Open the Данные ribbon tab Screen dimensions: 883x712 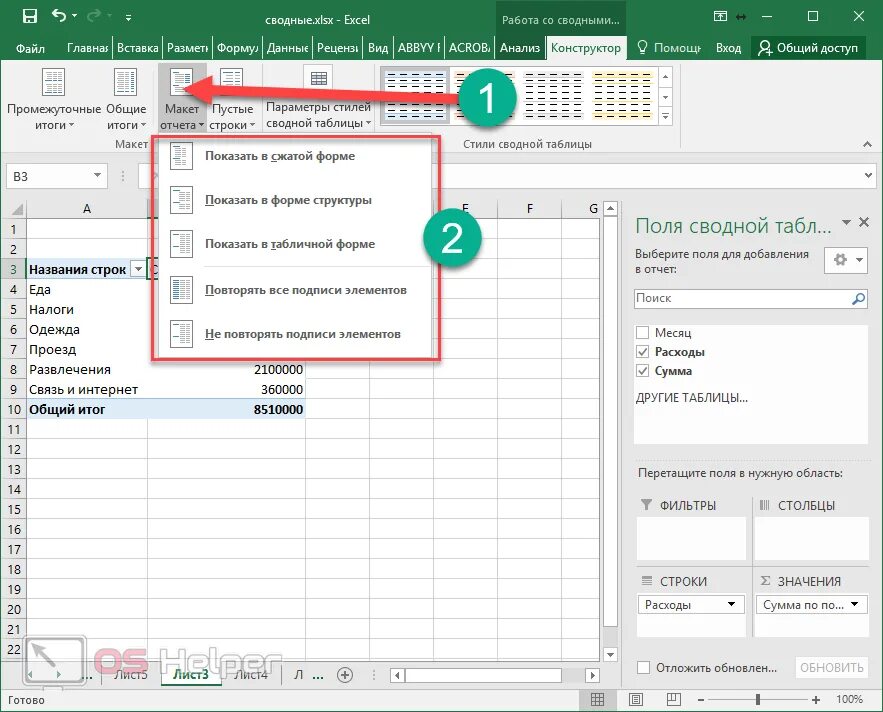click(287, 48)
